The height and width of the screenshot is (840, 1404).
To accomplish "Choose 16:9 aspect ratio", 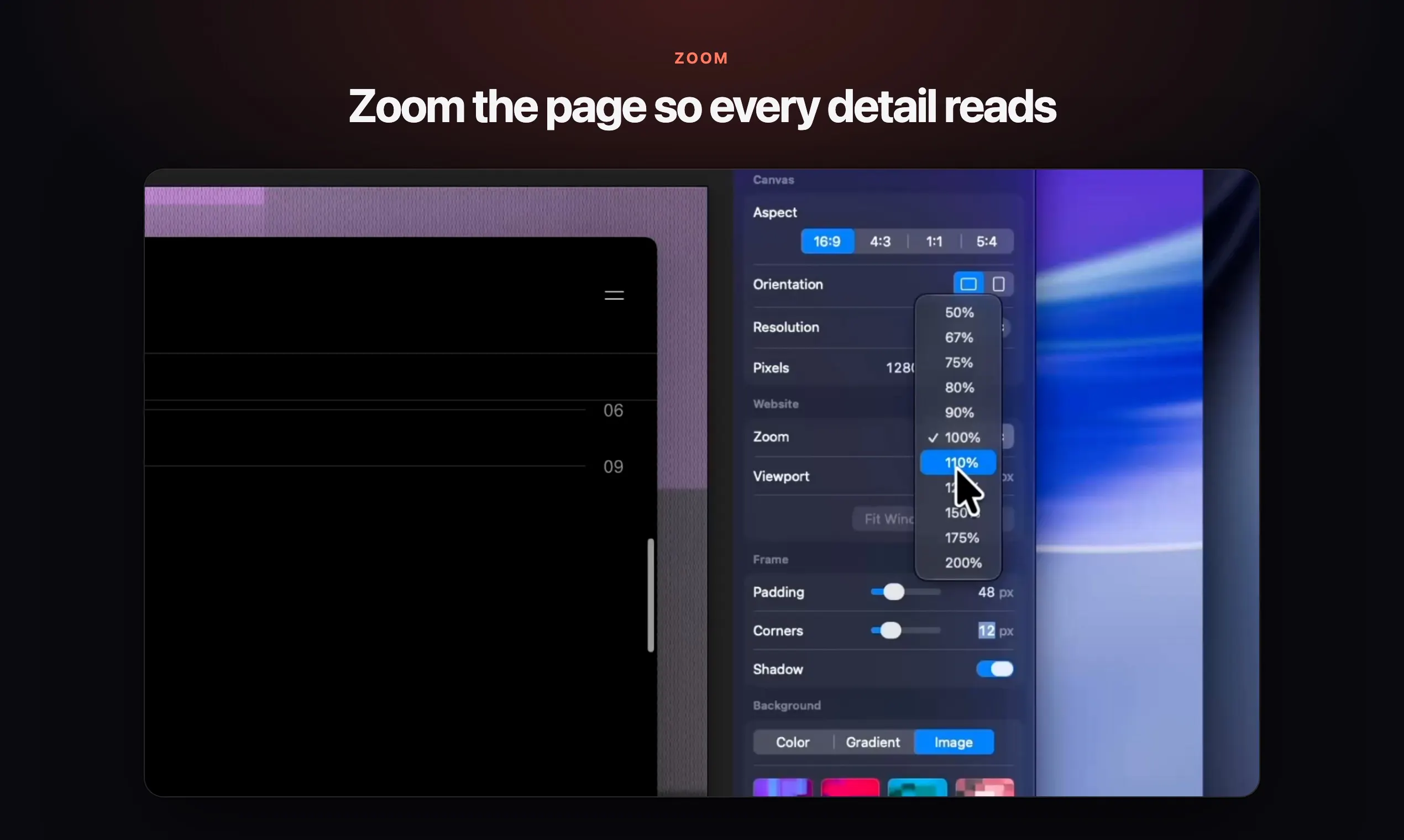I will click(827, 242).
